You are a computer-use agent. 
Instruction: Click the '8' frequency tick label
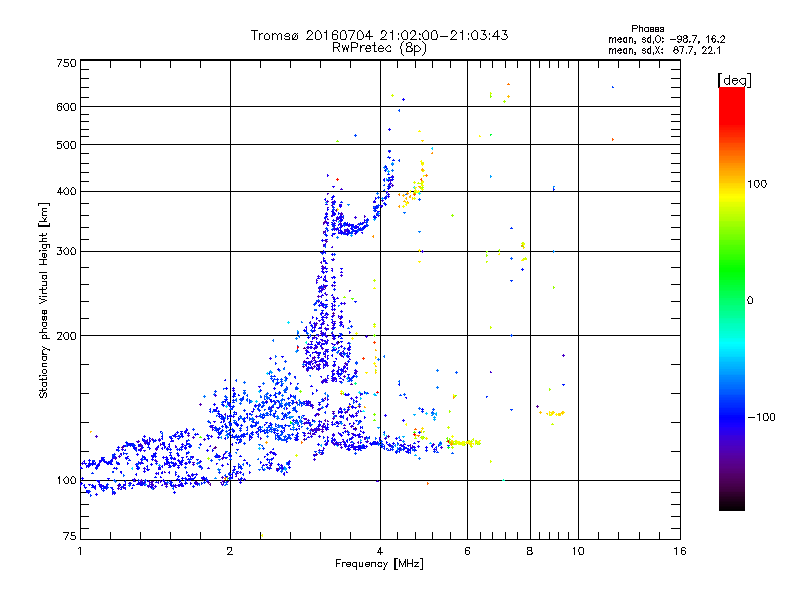[530, 551]
